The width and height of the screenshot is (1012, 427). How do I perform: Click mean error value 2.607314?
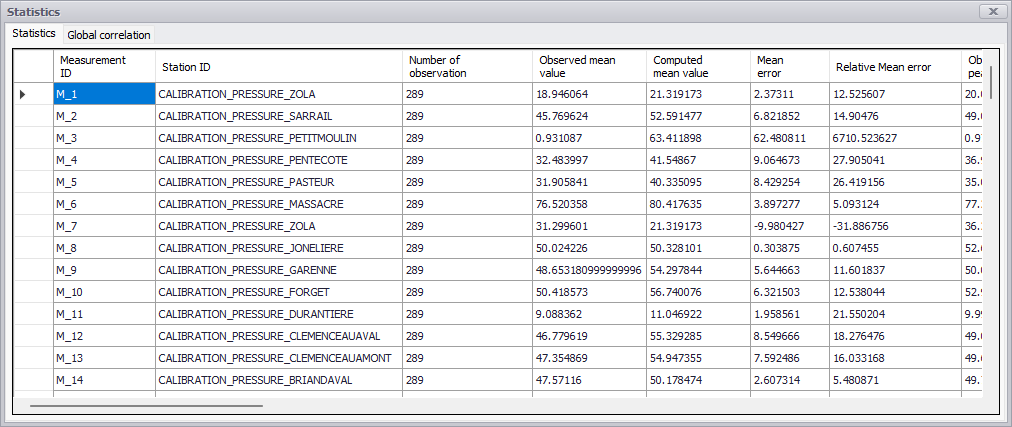pyautogui.click(x=790, y=380)
